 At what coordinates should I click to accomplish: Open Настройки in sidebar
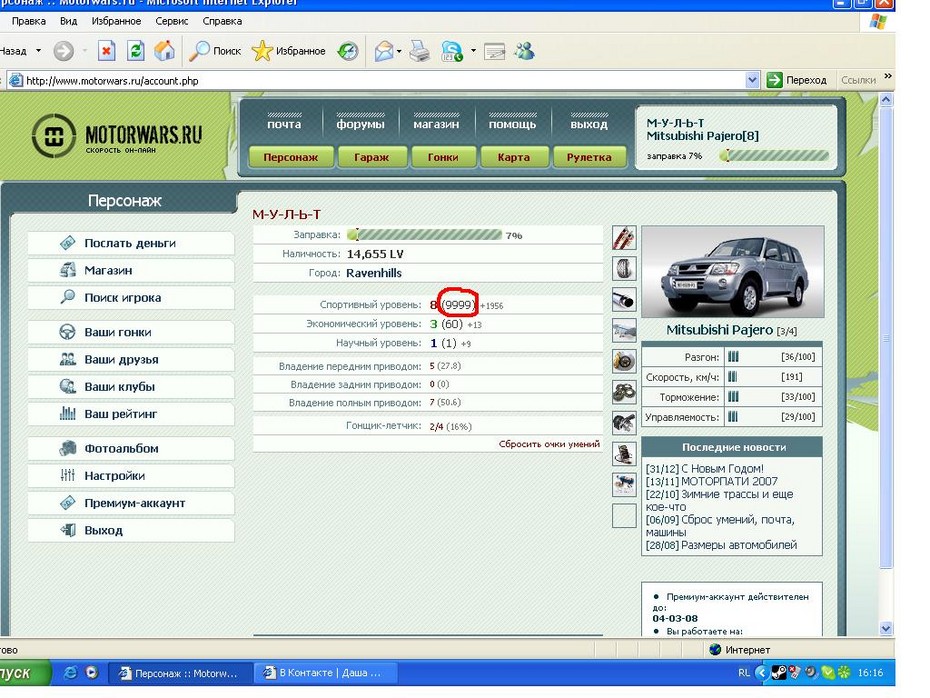(x=130, y=476)
